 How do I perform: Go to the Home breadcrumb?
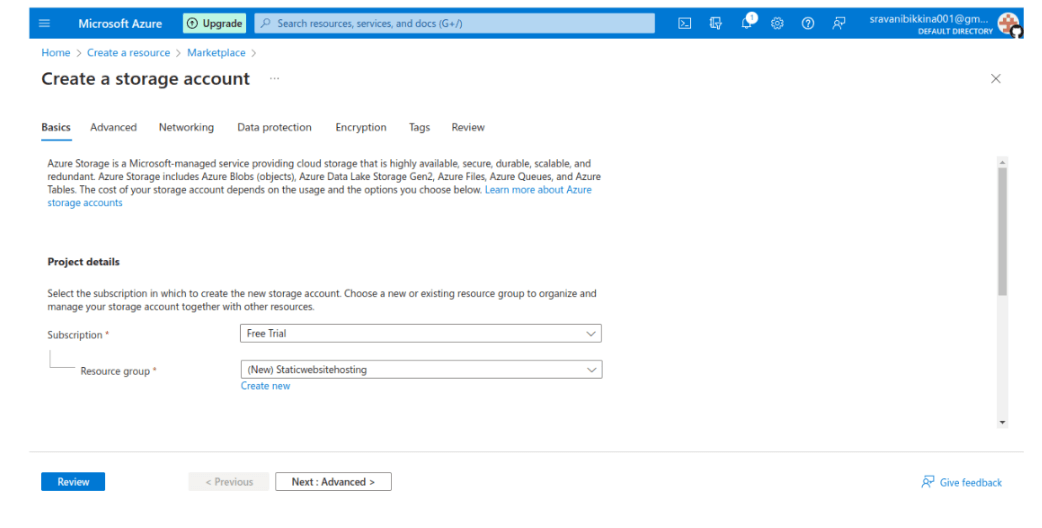click(x=56, y=52)
